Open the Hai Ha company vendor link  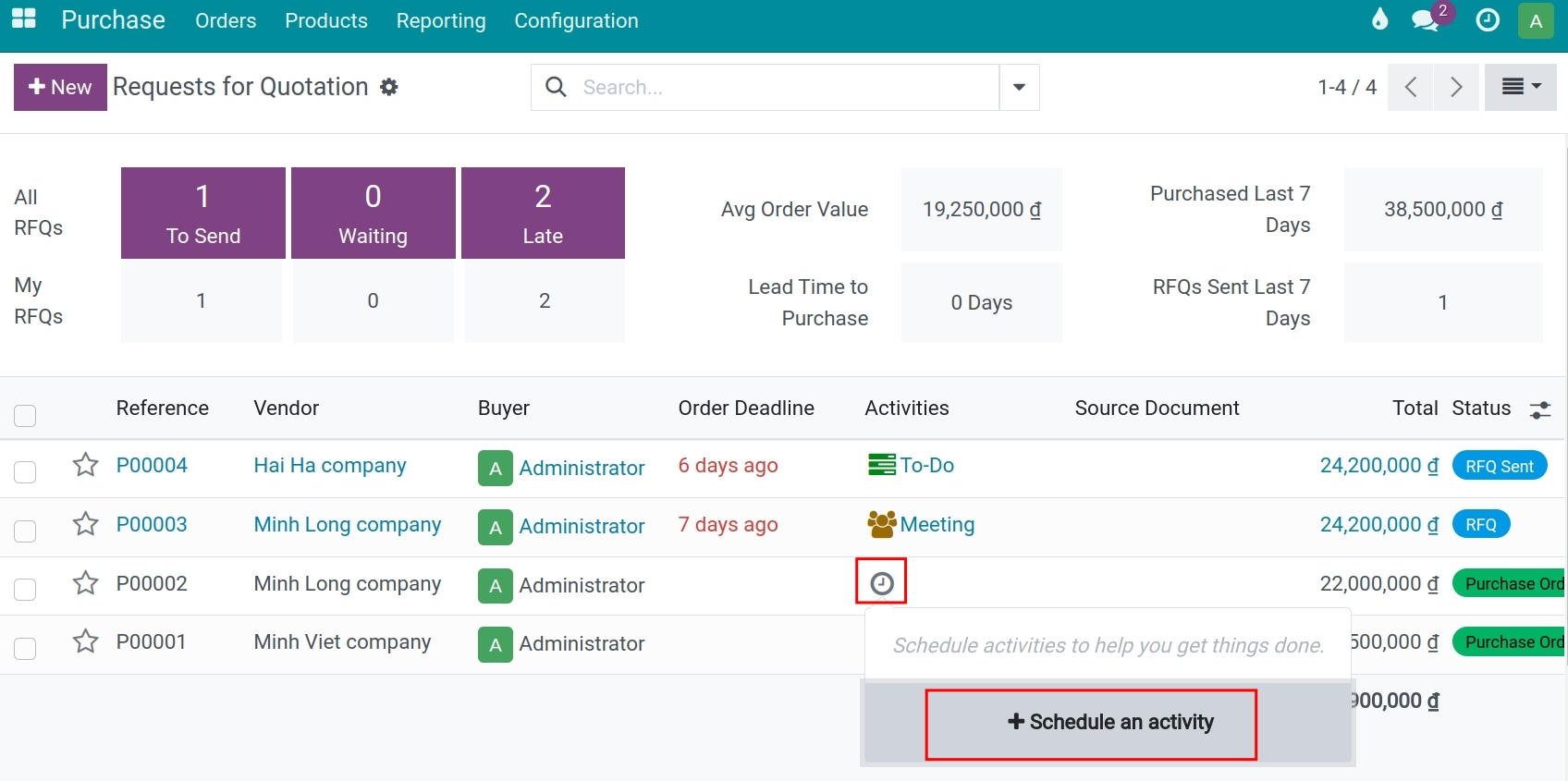330,465
